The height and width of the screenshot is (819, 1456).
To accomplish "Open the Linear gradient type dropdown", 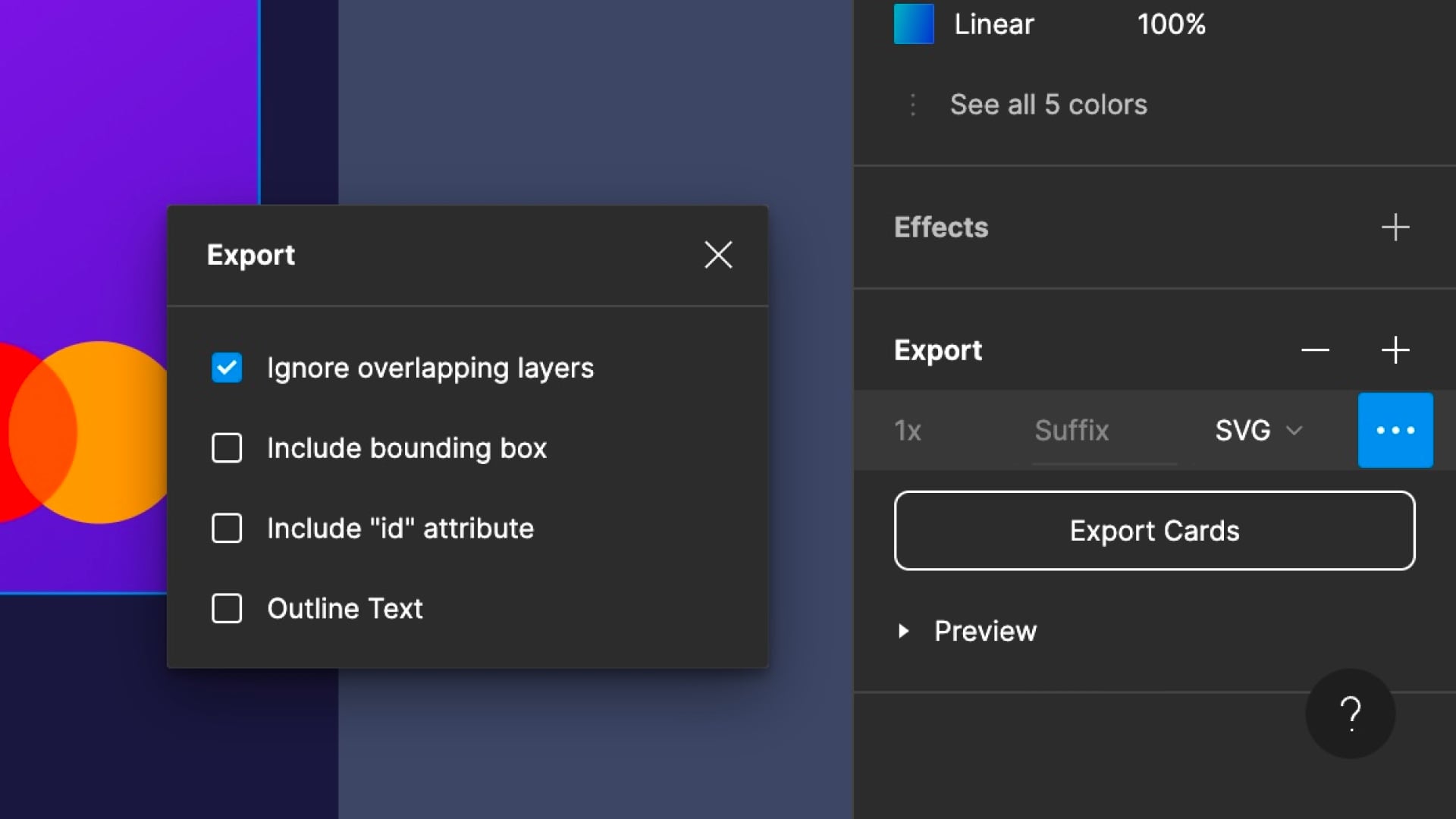I will pos(993,24).
